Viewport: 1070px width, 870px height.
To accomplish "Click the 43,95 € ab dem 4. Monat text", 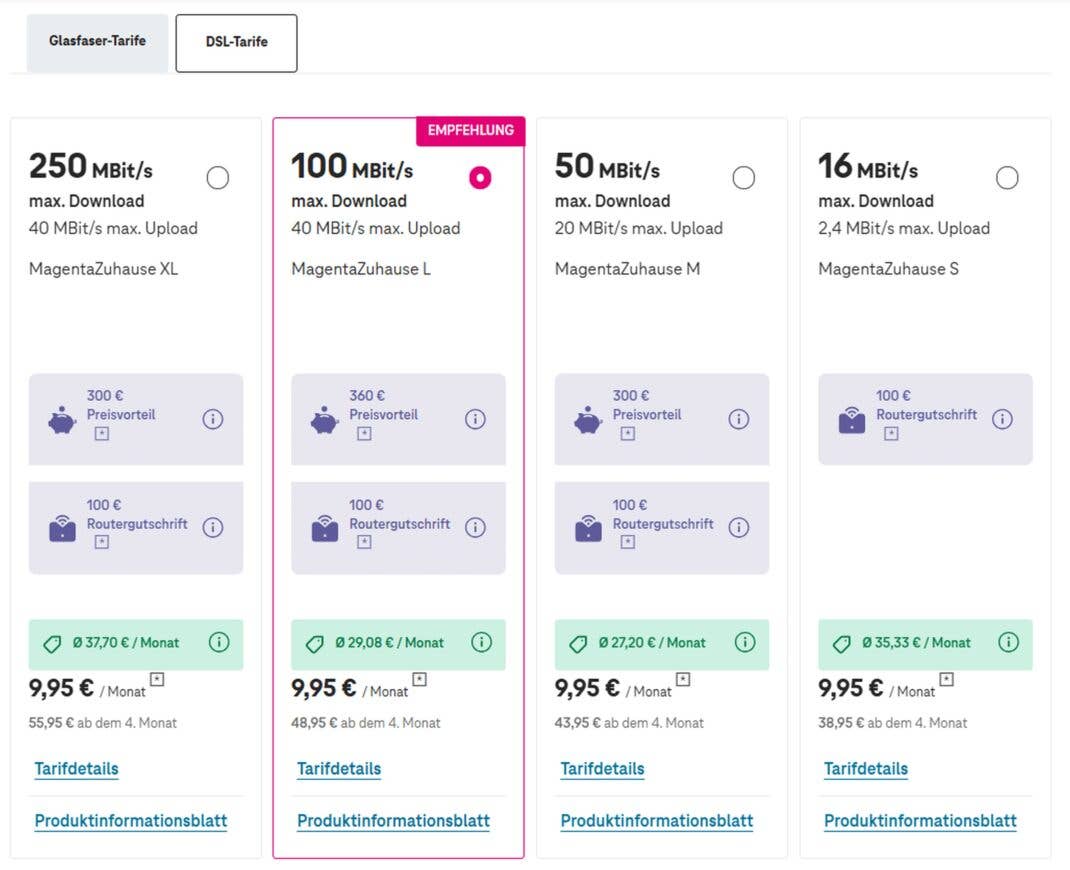I will [x=629, y=723].
